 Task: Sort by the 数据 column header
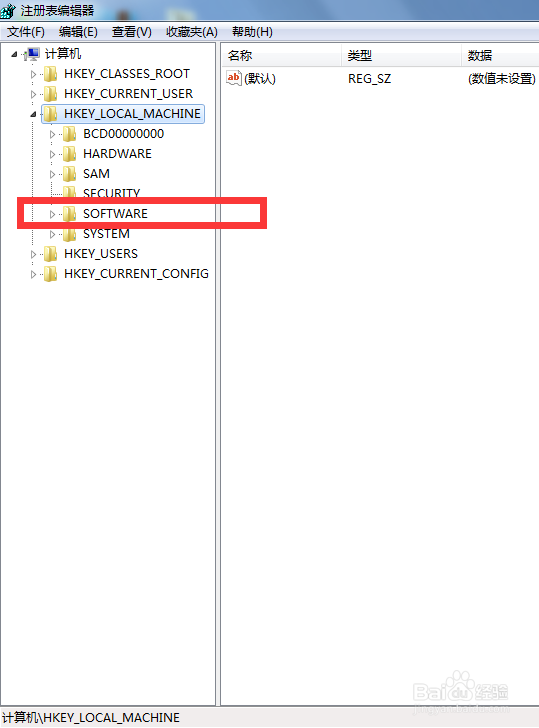tap(500, 56)
